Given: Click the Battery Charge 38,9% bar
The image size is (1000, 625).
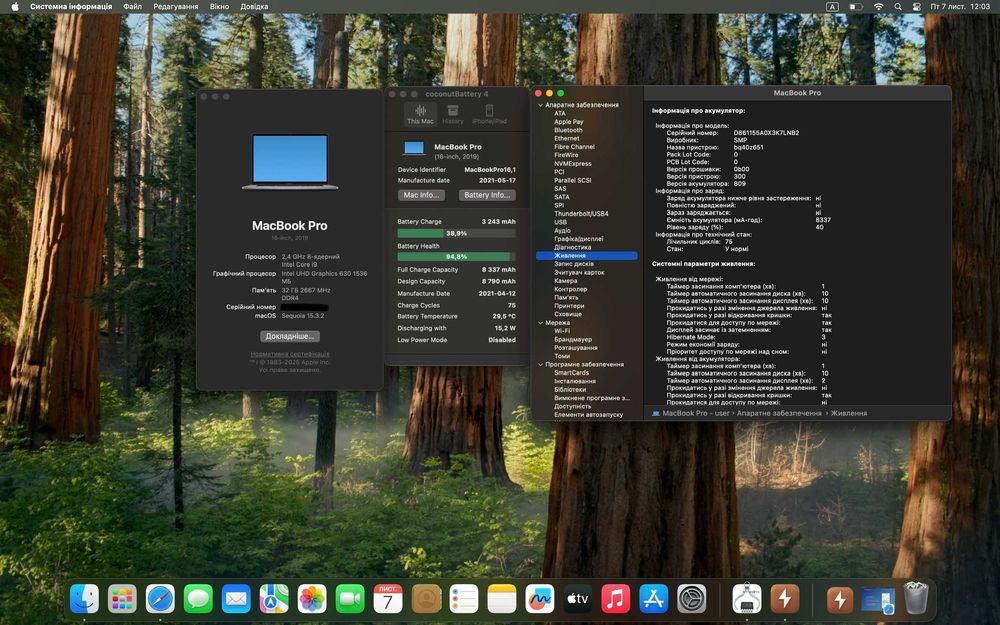Looking at the screenshot, I should pyautogui.click(x=456, y=233).
